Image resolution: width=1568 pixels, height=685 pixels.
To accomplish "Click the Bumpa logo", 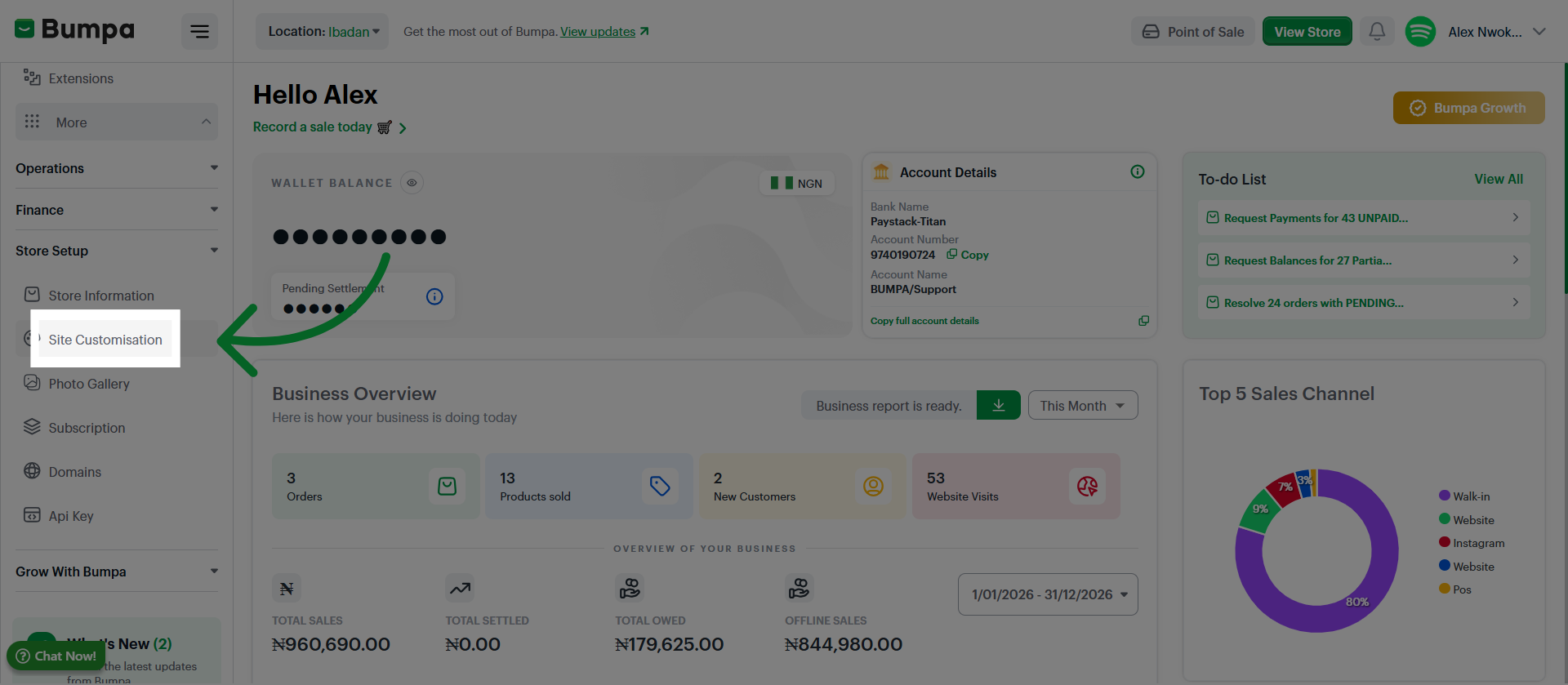I will [75, 30].
